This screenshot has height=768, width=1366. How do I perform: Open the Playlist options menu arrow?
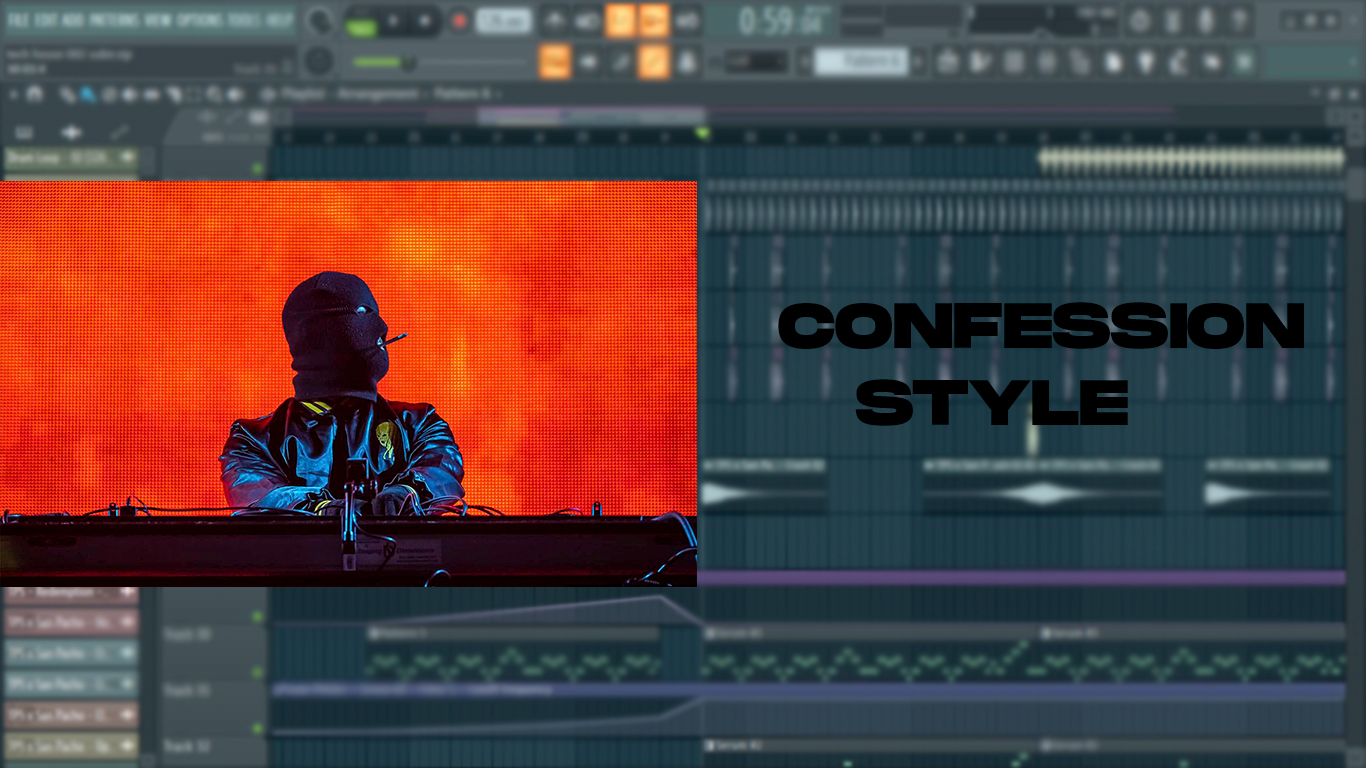tap(14, 94)
